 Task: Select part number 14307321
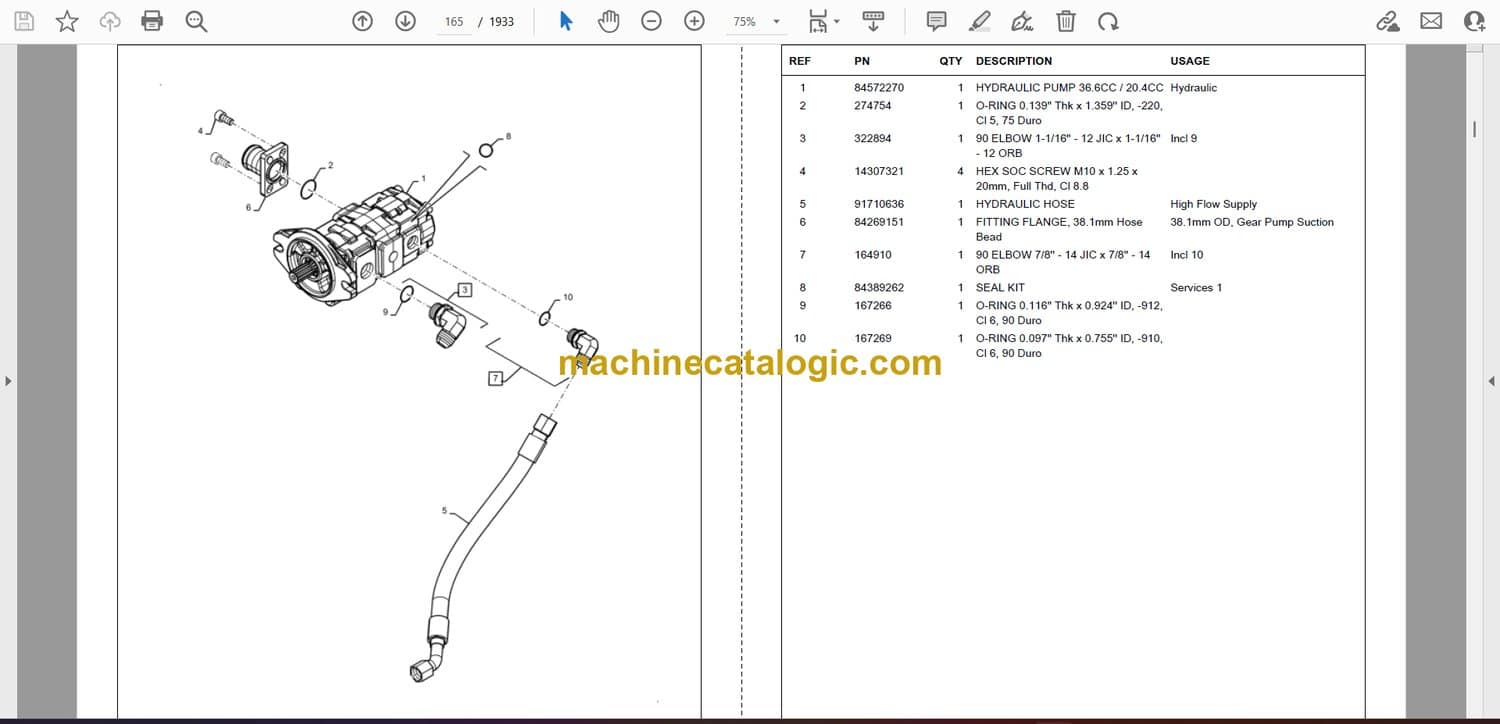[x=879, y=172]
